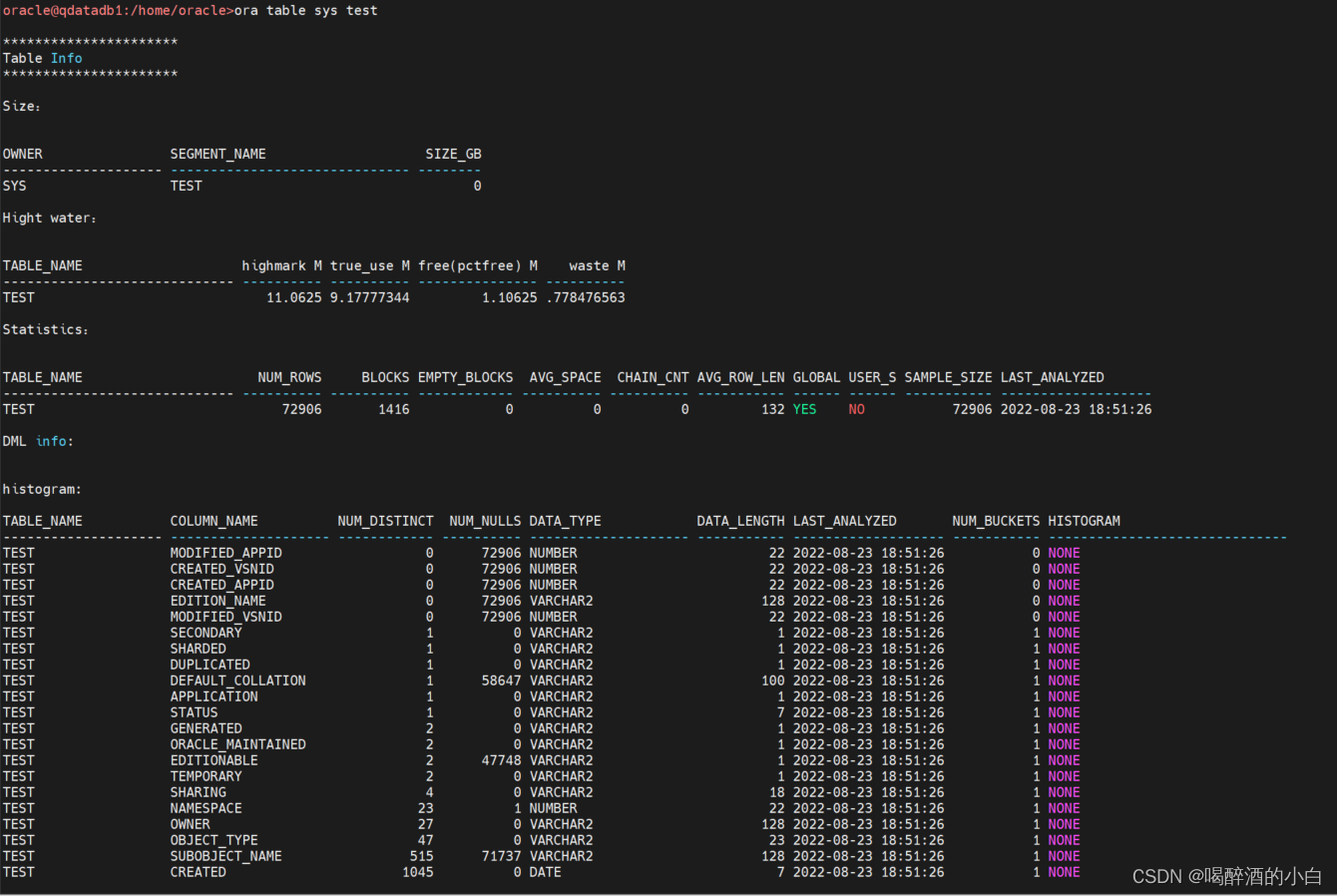Click the 'DUPLICATED' column name

point(210,665)
